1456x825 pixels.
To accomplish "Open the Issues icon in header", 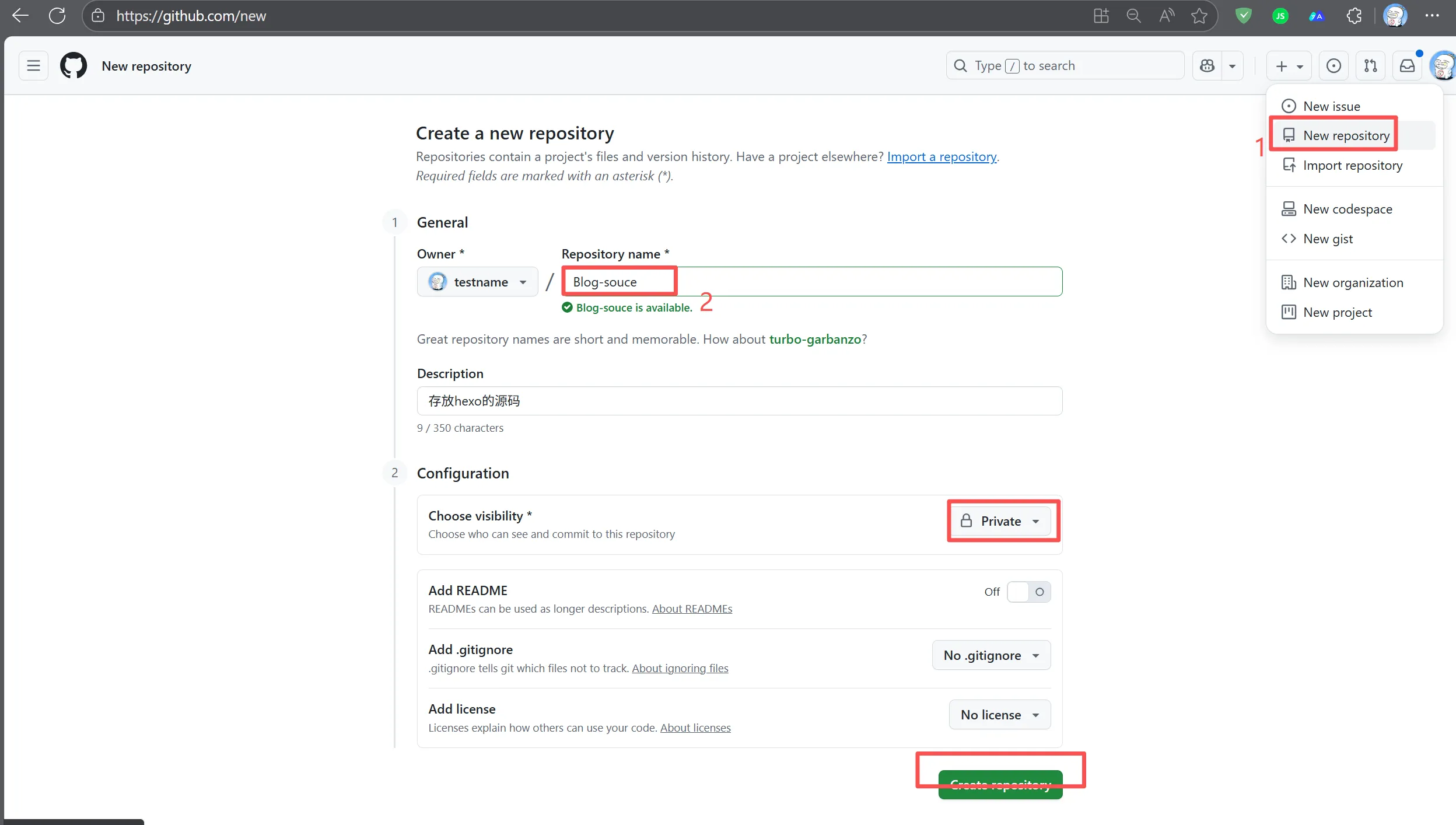I will [1333, 66].
